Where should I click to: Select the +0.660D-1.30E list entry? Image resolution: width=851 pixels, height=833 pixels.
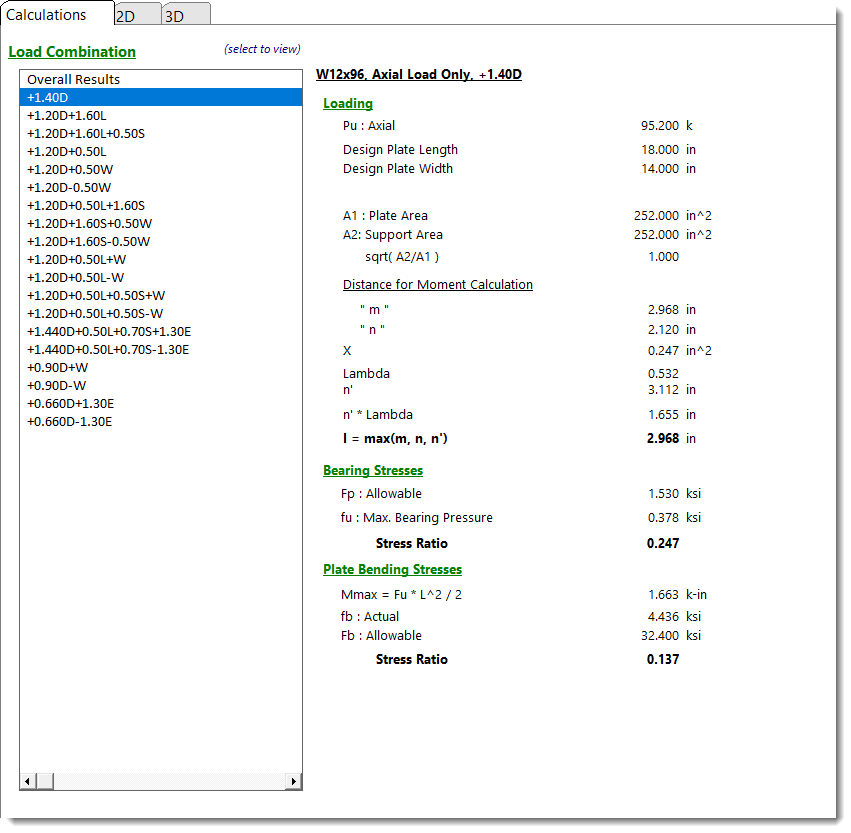69,421
